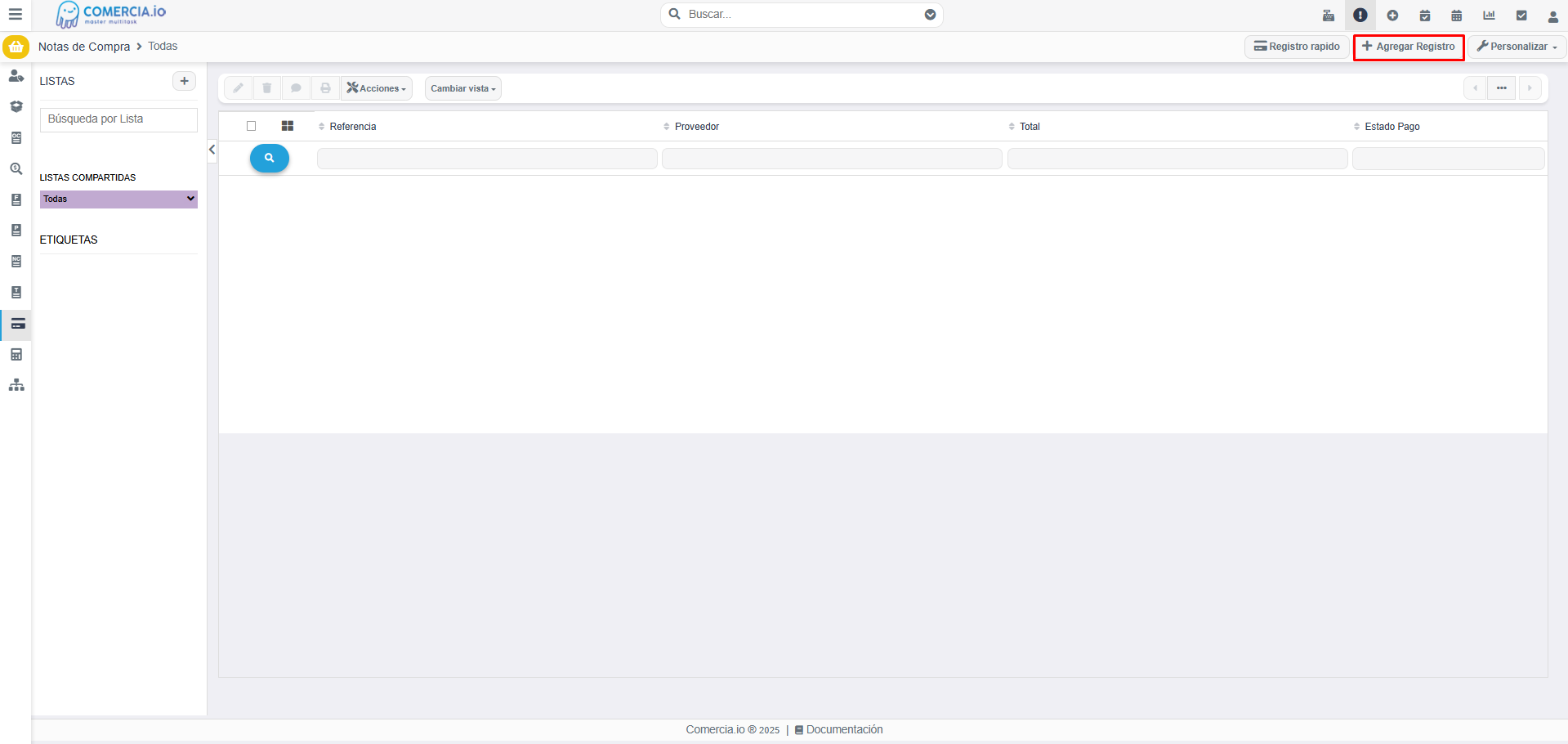Open the cash register icon in top bar

click(x=1329, y=16)
